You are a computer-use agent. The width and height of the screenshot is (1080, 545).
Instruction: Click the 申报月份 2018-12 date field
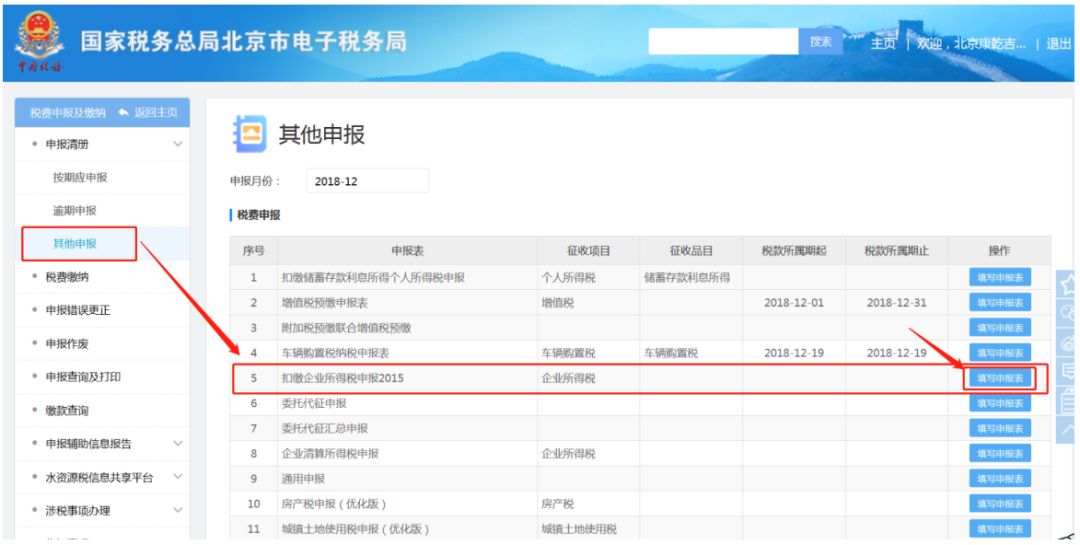point(367,181)
